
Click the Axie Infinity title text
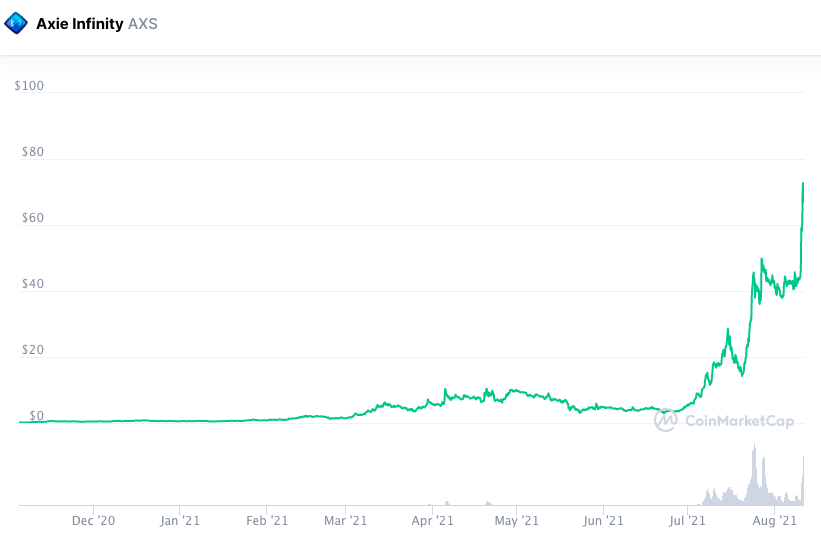tap(80, 23)
